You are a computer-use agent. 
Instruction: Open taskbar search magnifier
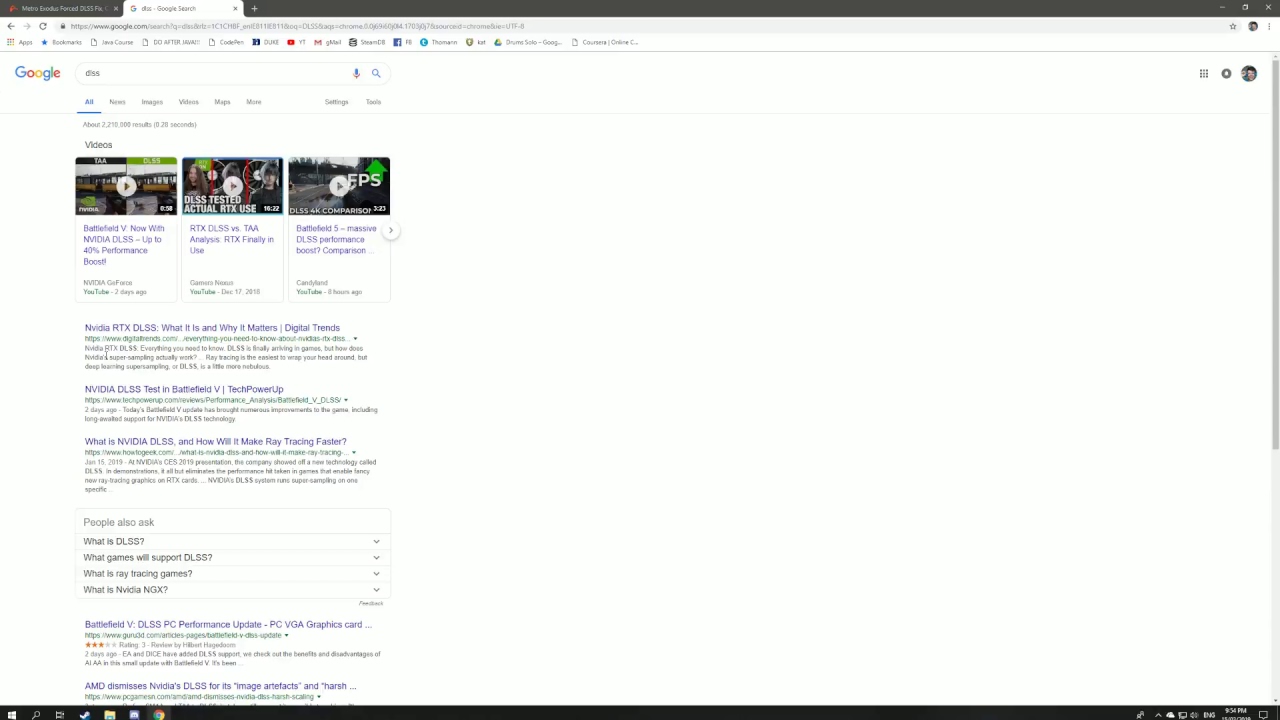point(36,714)
